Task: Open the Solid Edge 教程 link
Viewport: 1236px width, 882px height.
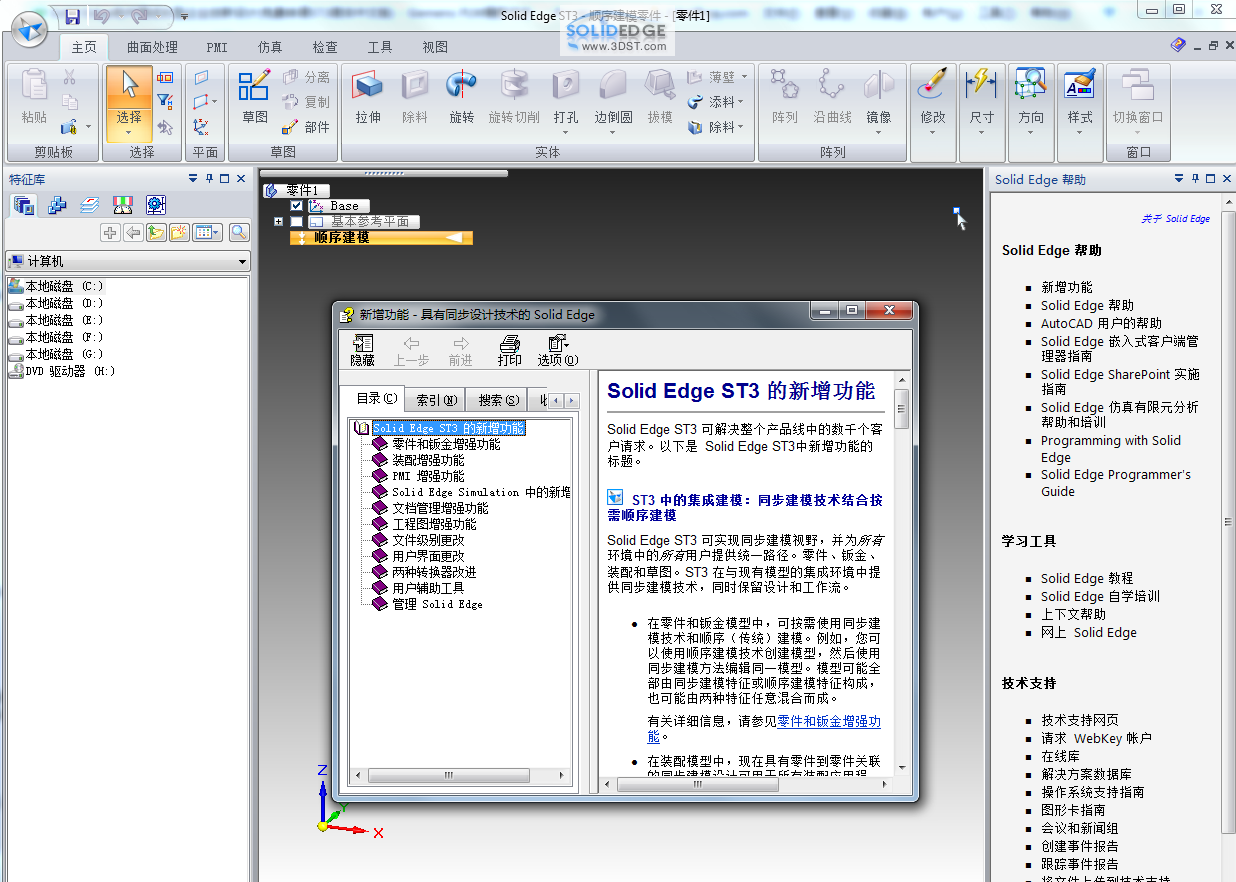Action: click(x=1087, y=578)
